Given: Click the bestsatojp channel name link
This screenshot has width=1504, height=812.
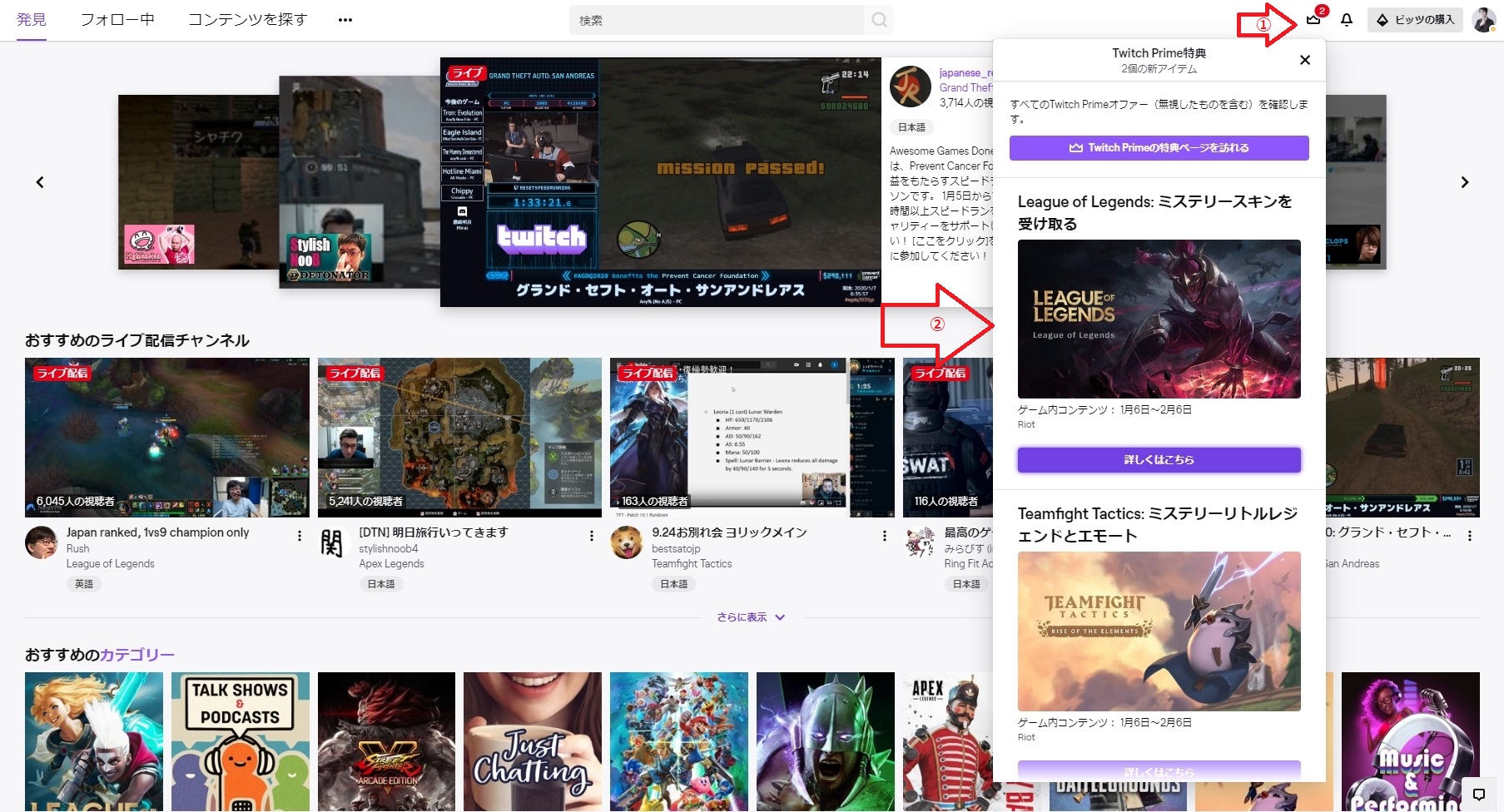Looking at the screenshot, I should [x=676, y=549].
